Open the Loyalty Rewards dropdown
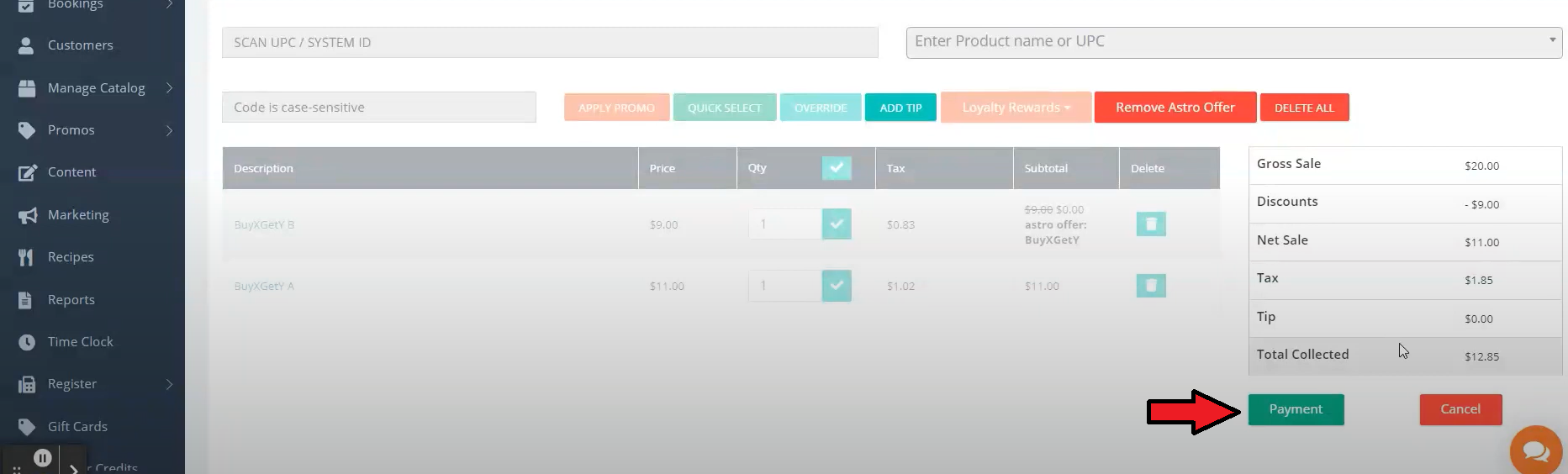The height and width of the screenshot is (474, 1568). click(x=1016, y=108)
